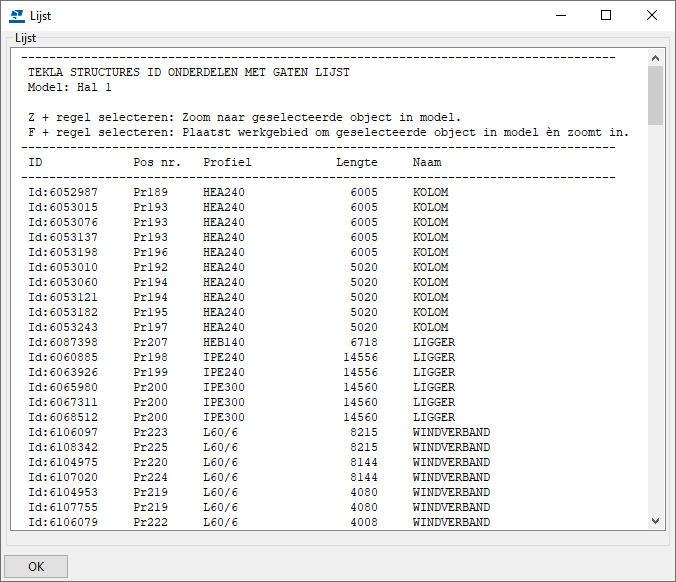Select row Id:6053243

238,327
